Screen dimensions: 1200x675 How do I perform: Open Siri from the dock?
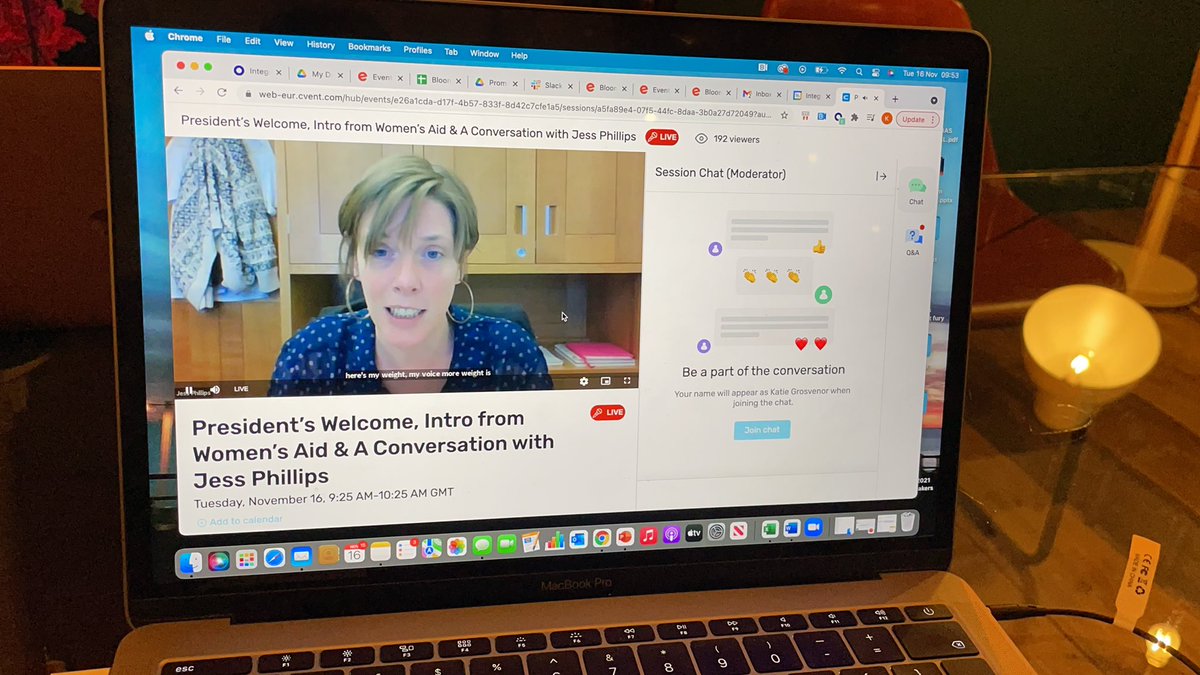218,560
